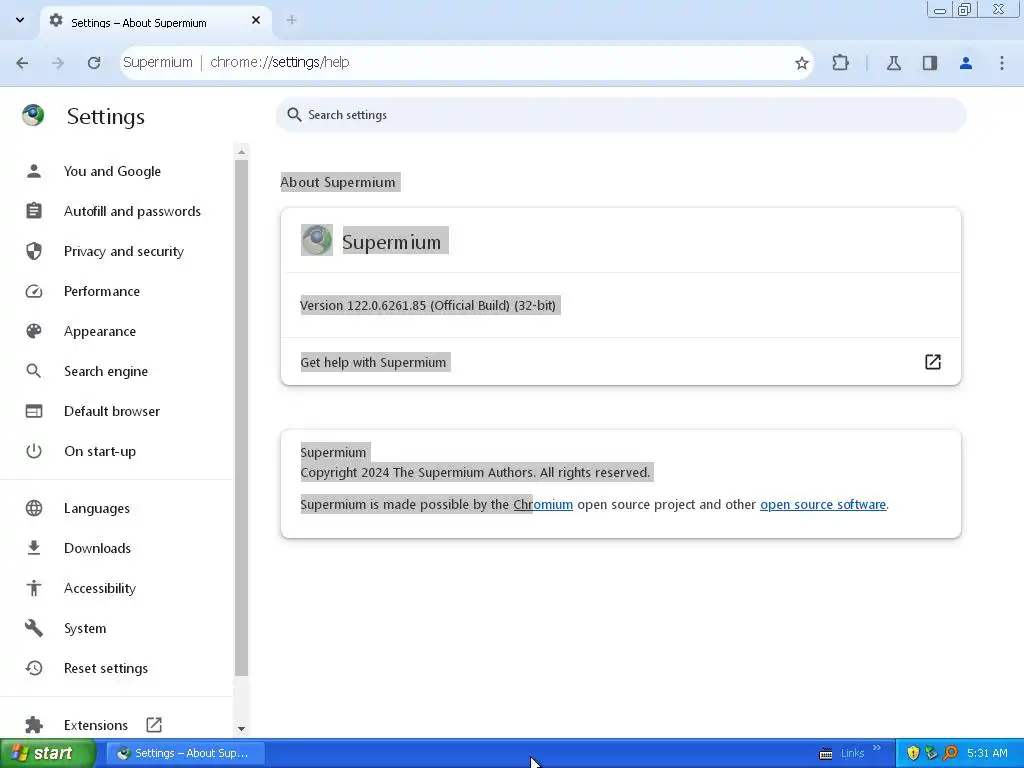The height and width of the screenshot is (768, 1024).
Task: Click the window icon for Default browser
Action: pos(34,411)
